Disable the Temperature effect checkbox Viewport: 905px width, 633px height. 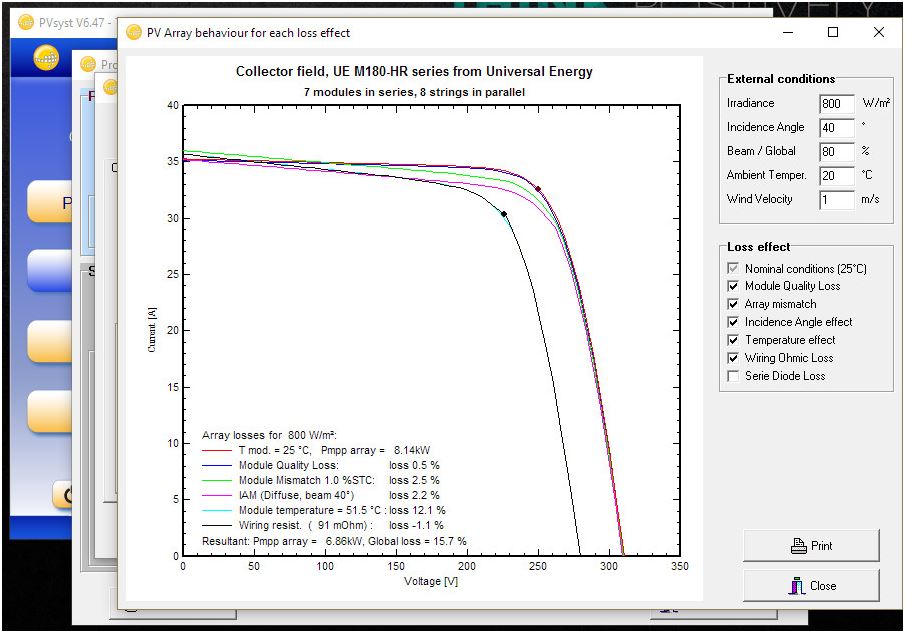(x=733, y=340)
